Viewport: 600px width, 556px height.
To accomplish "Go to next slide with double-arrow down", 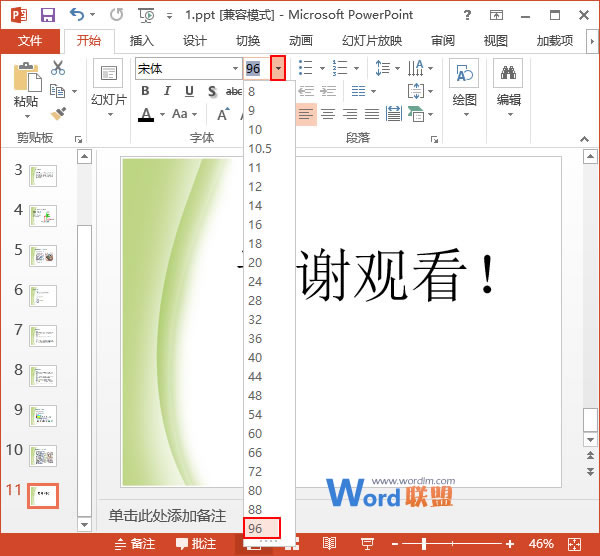I will click(x=590, y=471).
